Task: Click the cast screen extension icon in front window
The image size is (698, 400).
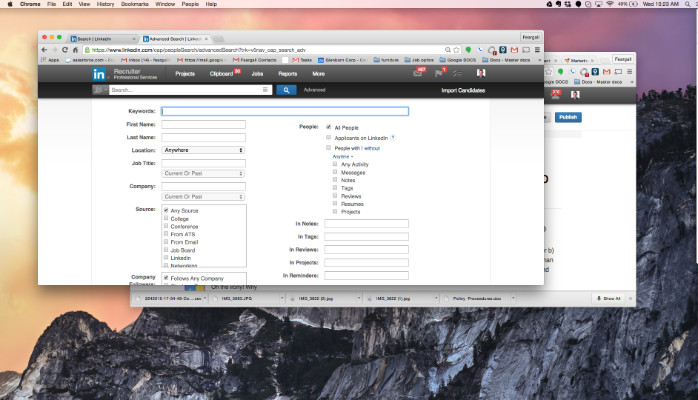Action: tap(526, 50)
